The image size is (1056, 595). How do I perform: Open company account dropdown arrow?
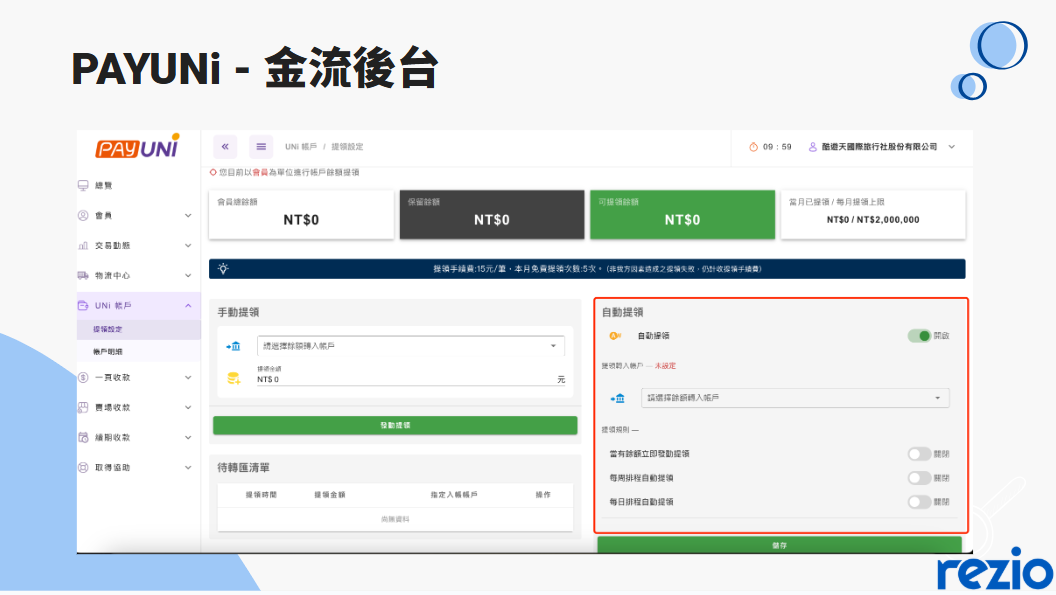(x=952, y=147)
